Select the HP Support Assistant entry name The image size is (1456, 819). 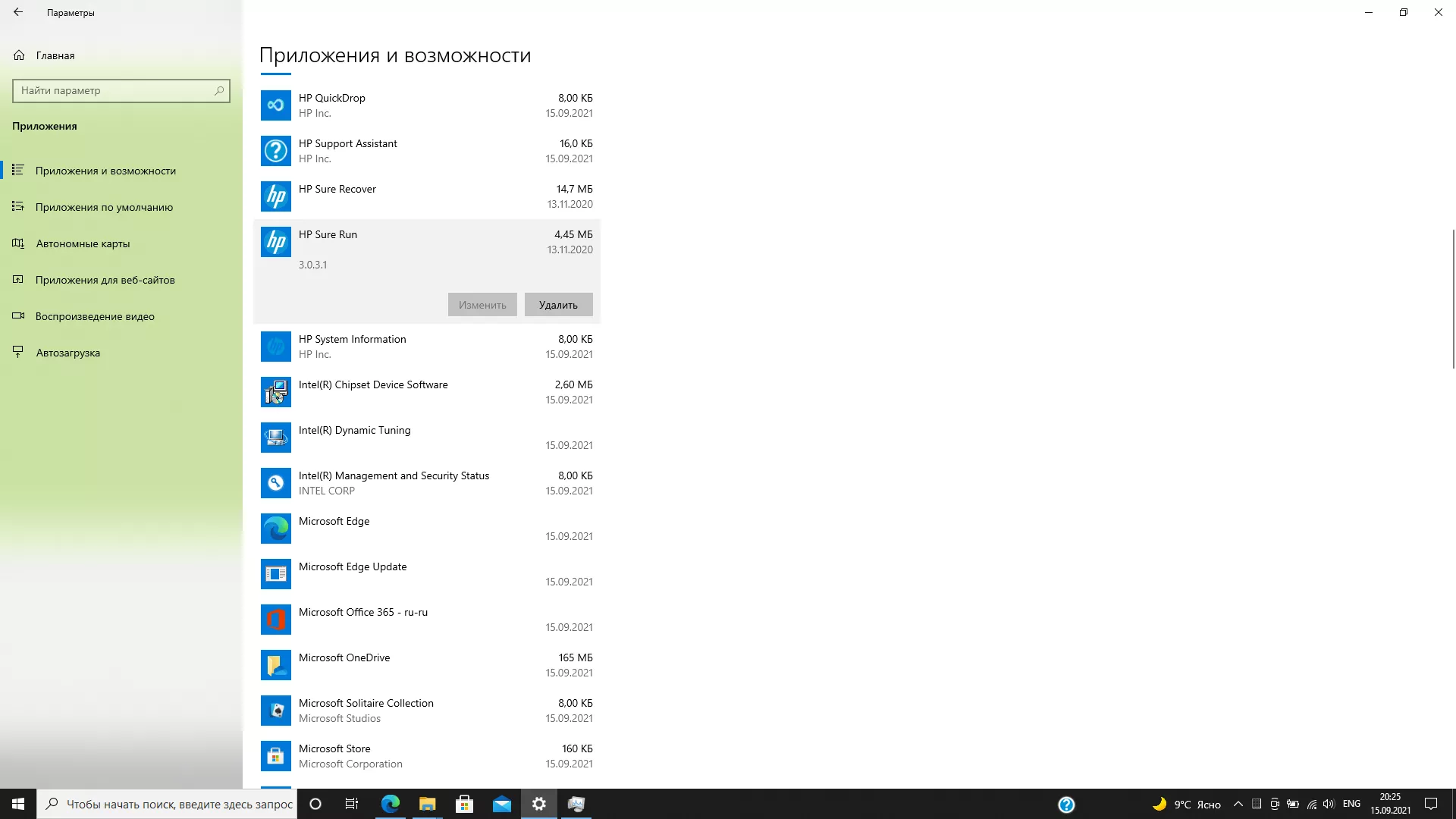tap(348, 143)
